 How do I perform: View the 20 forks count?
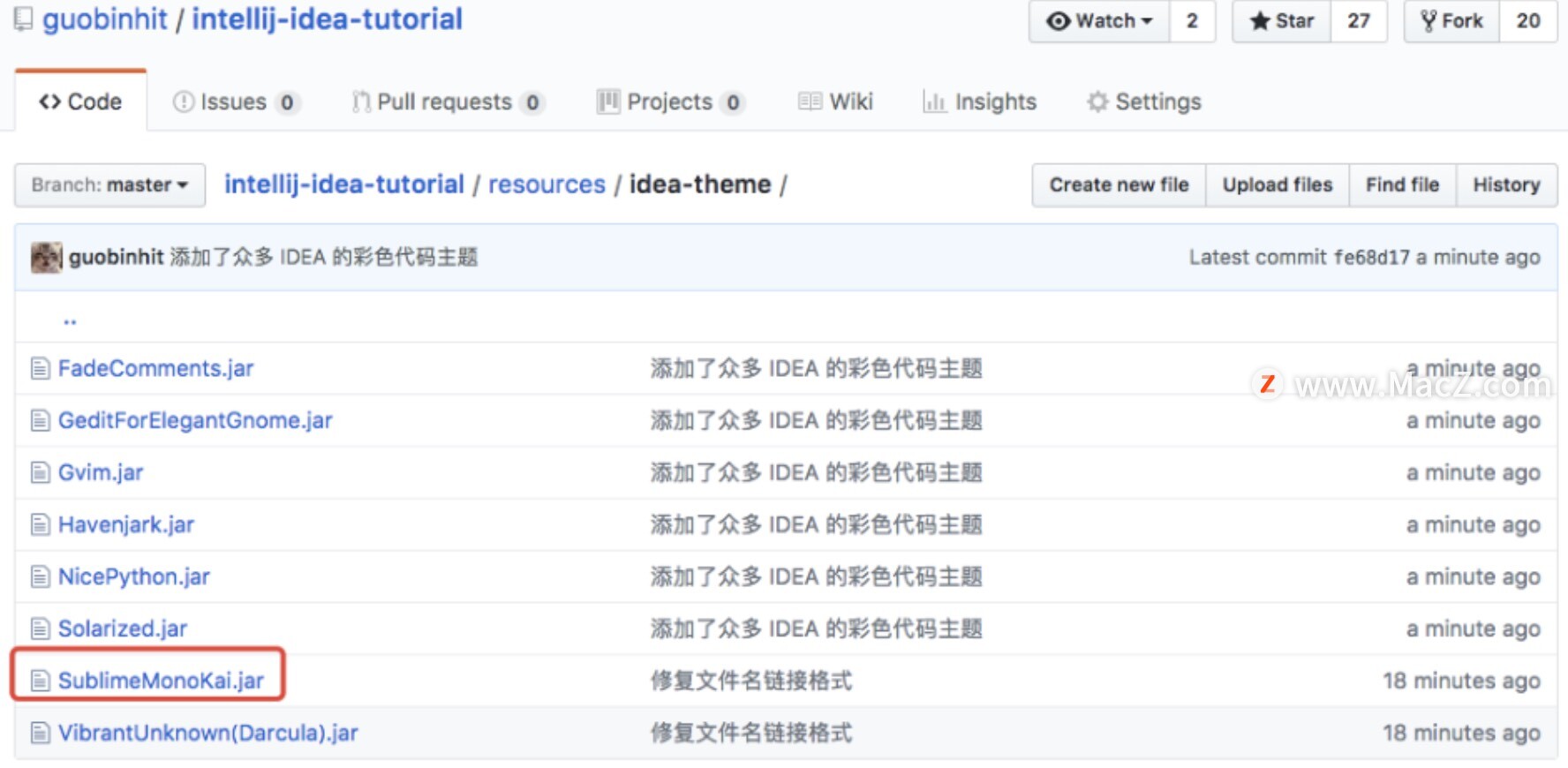pyautogui.click(x=1528, y=21)
